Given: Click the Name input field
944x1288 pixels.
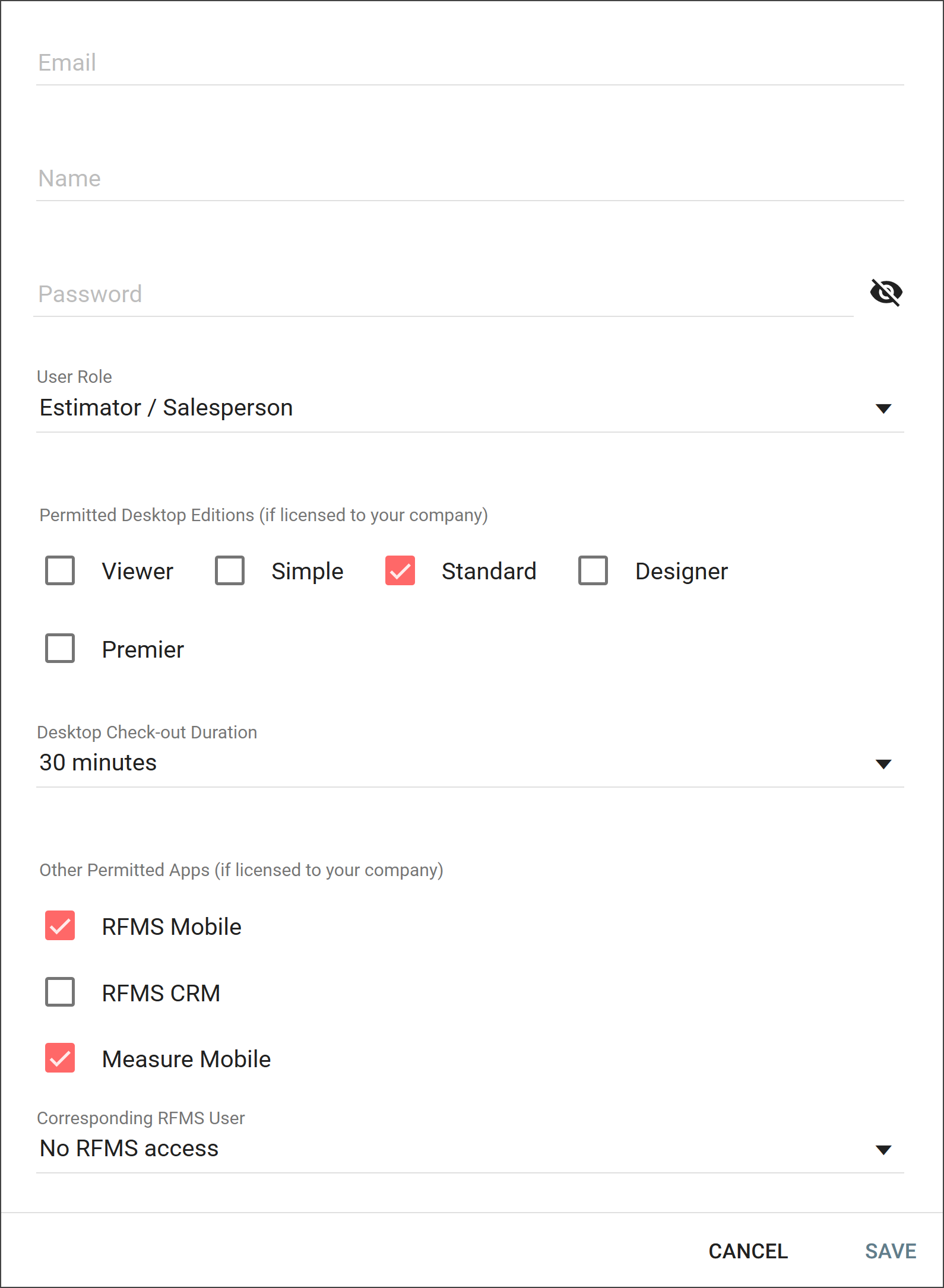Looking at the screenshot, I should [x=469, y=179].
